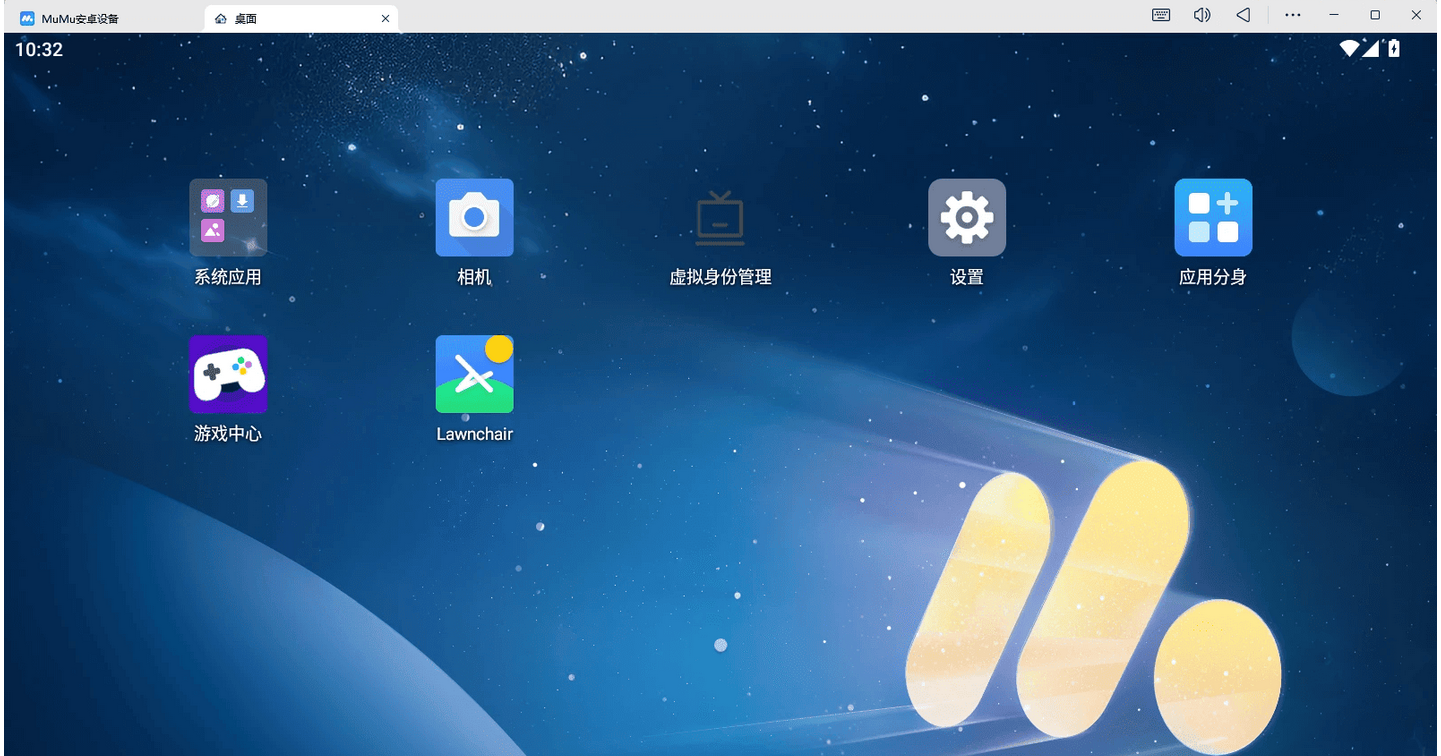Click the 虚拟身份管理 label text
Image resolution: width=1441 pixels, height=756 pixels.
[720, 277]
